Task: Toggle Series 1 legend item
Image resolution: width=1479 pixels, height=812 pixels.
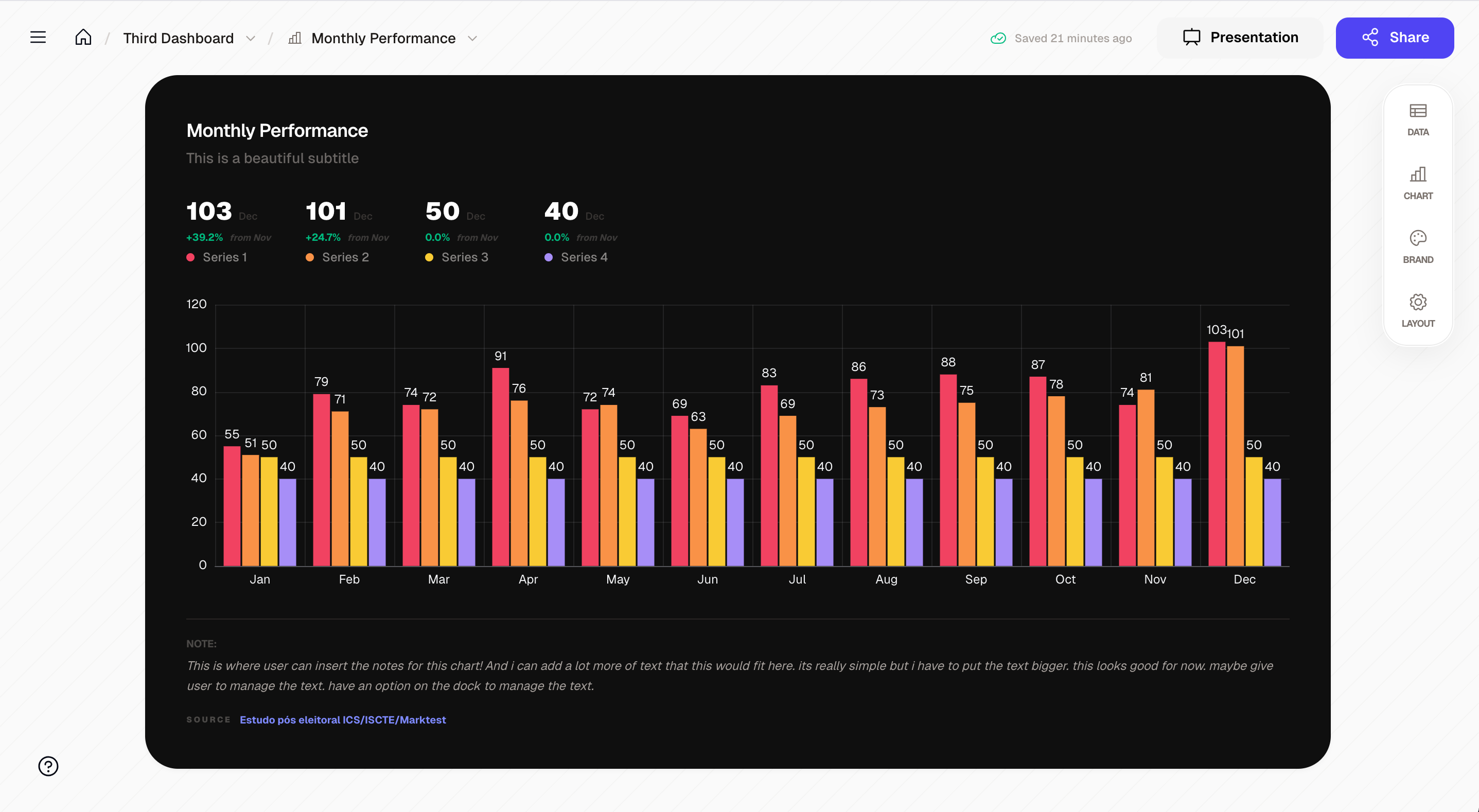Action: [224, 257]
